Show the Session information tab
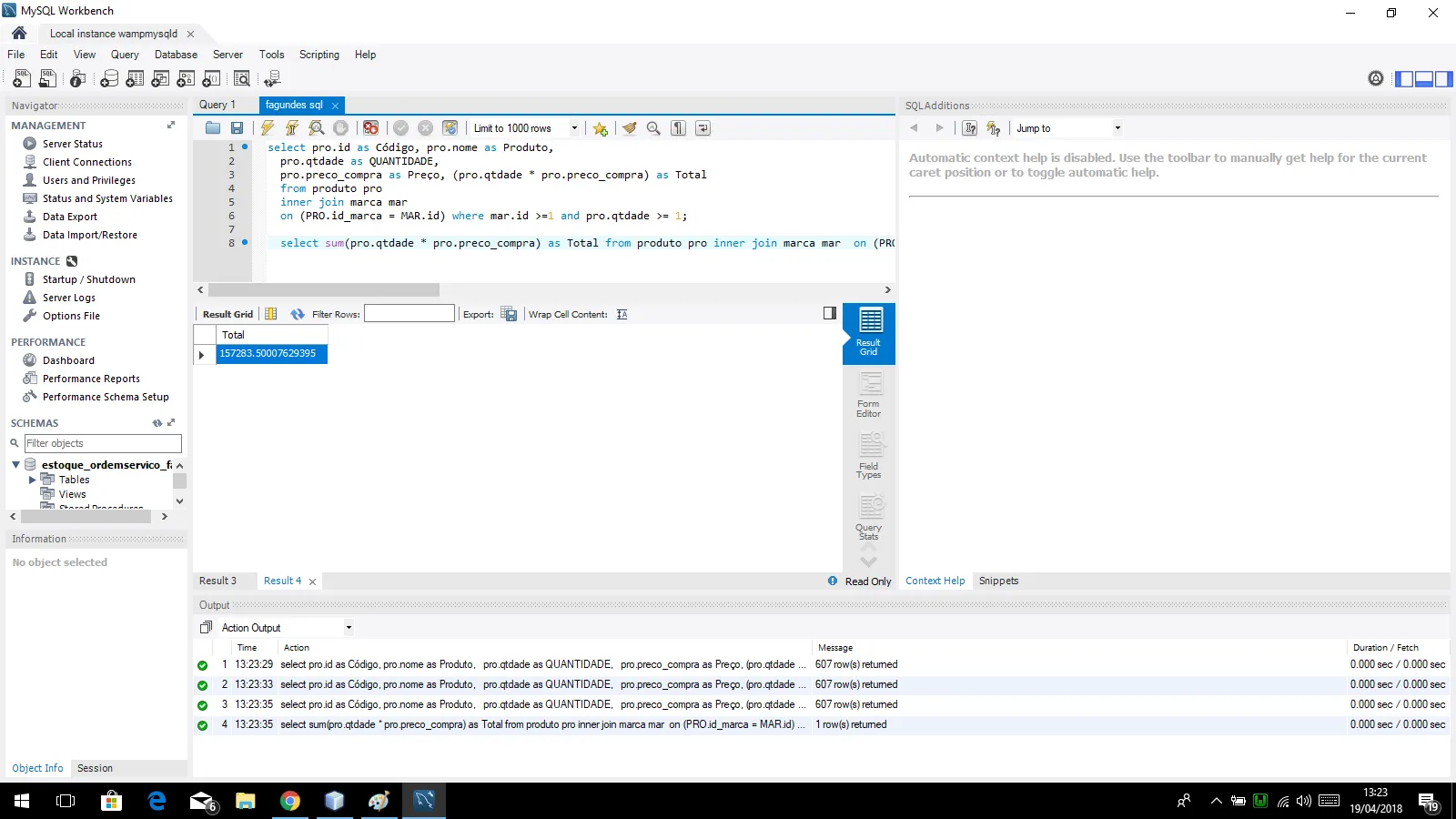The height and width of the screenshot is (819, 1456). pos(95,768)
